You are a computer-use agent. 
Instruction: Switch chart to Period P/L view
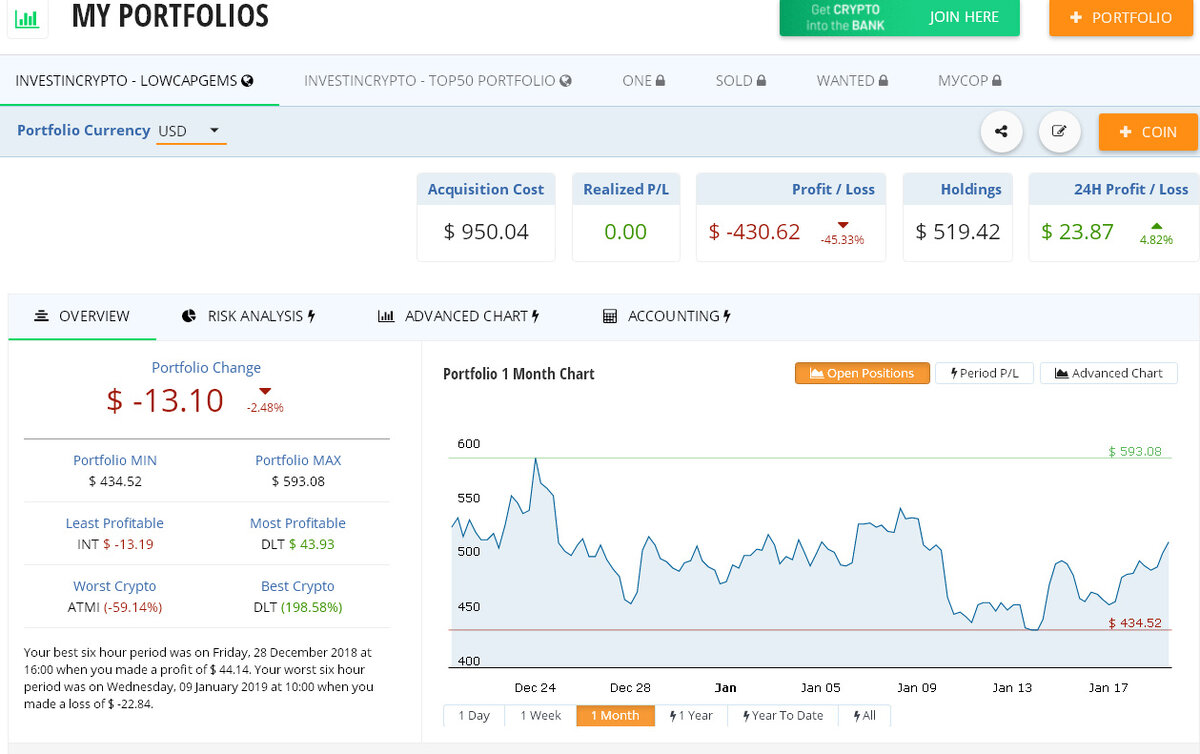click(984, 373)
